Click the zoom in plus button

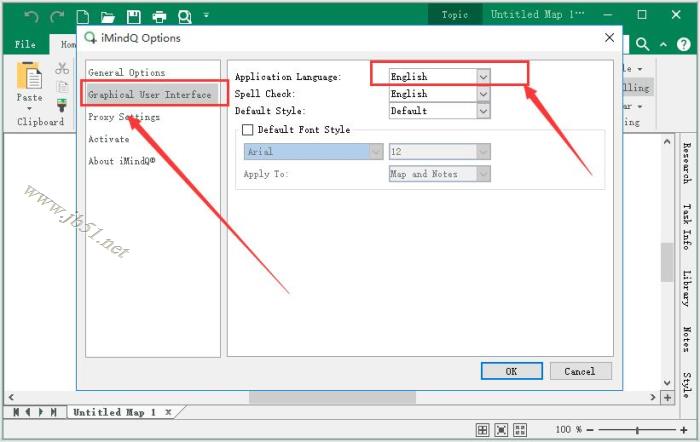[x=683, y=430]
